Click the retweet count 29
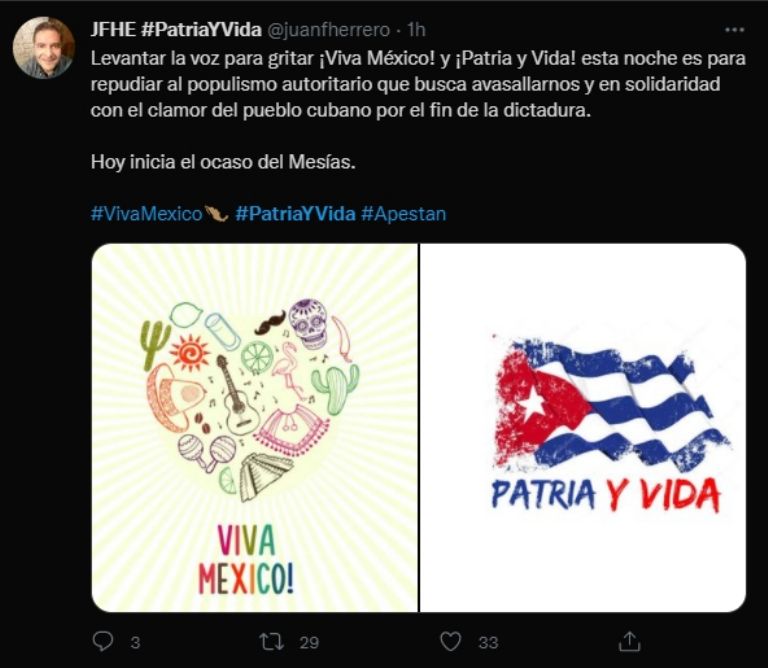 point(309,643)
